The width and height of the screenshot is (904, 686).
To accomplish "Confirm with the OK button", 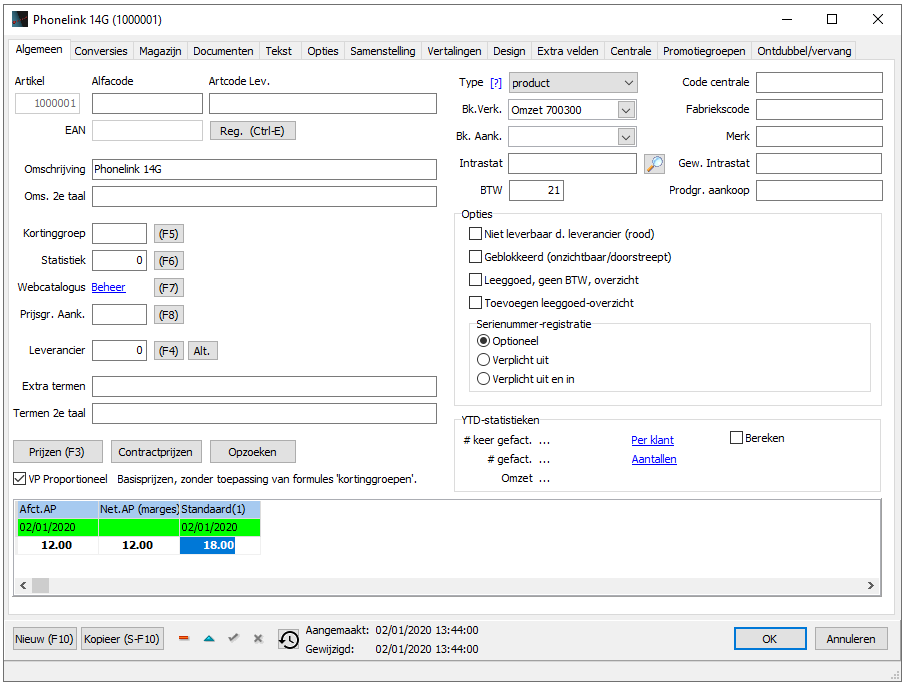I will click(x=770, y=639).
